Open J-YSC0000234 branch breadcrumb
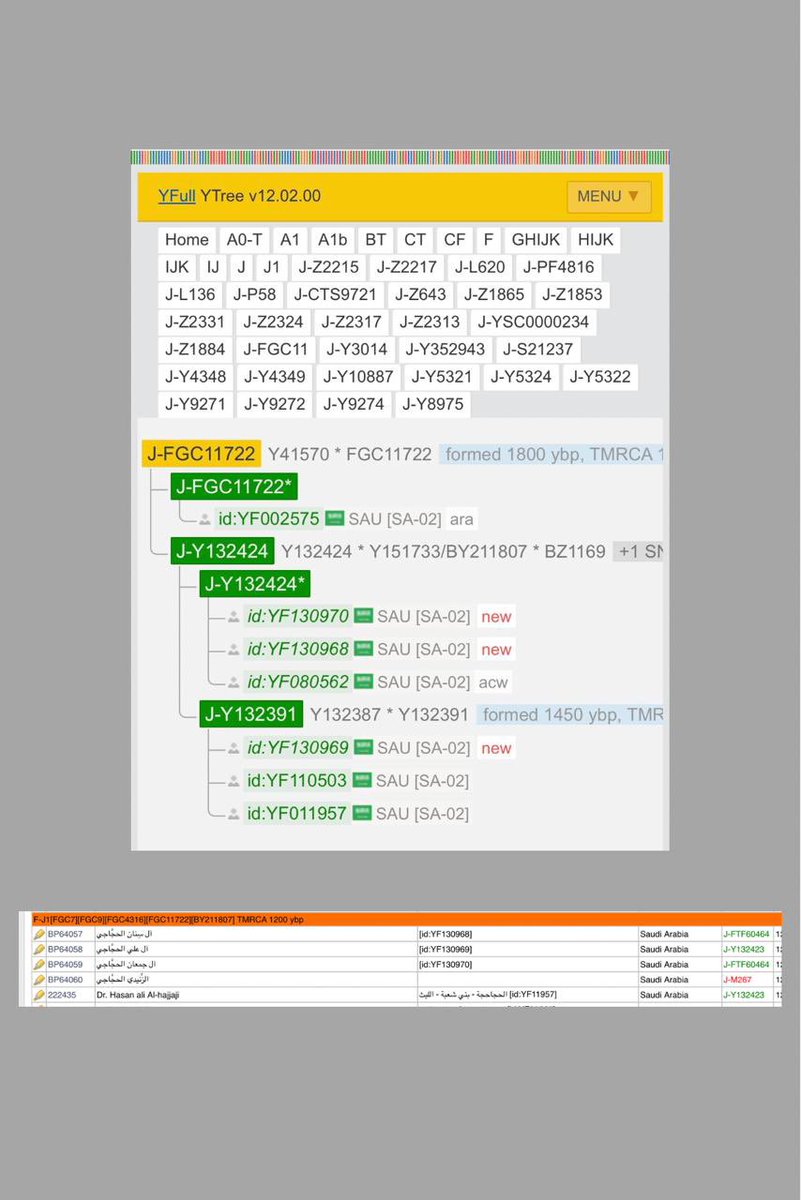Viewport: 801px width, 1200px height. tap(534, 322)
